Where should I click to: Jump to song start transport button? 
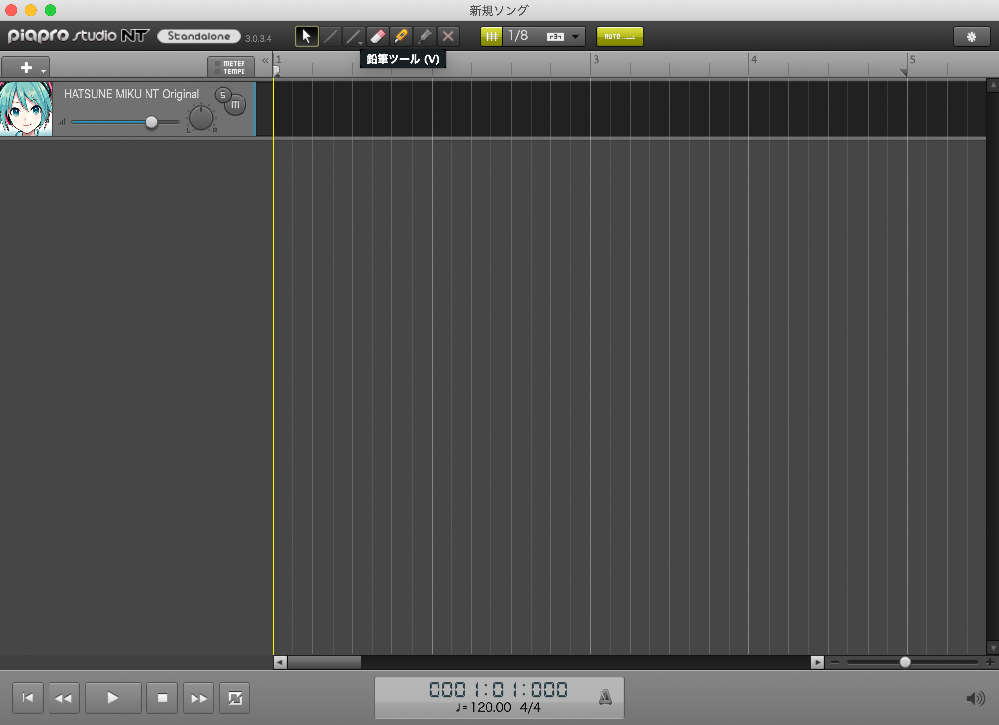[28, 698]
